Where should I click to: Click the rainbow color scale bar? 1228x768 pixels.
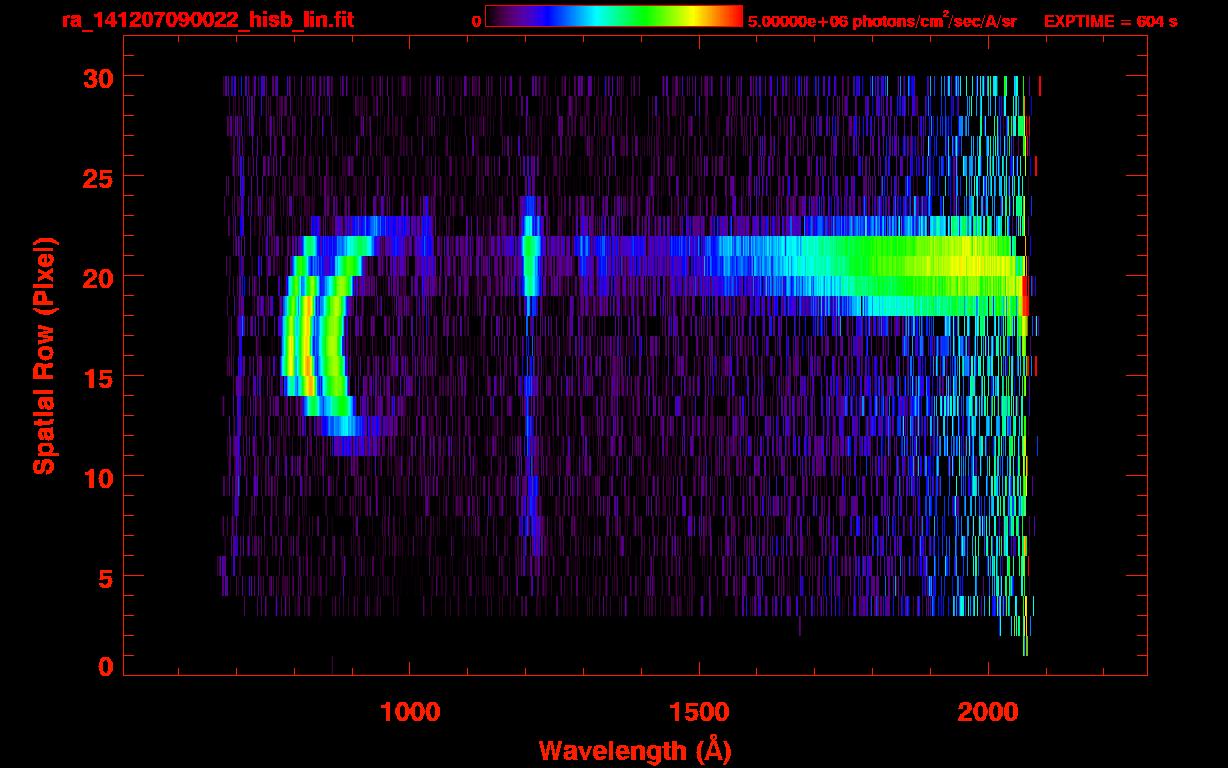(x=614, y=16)
